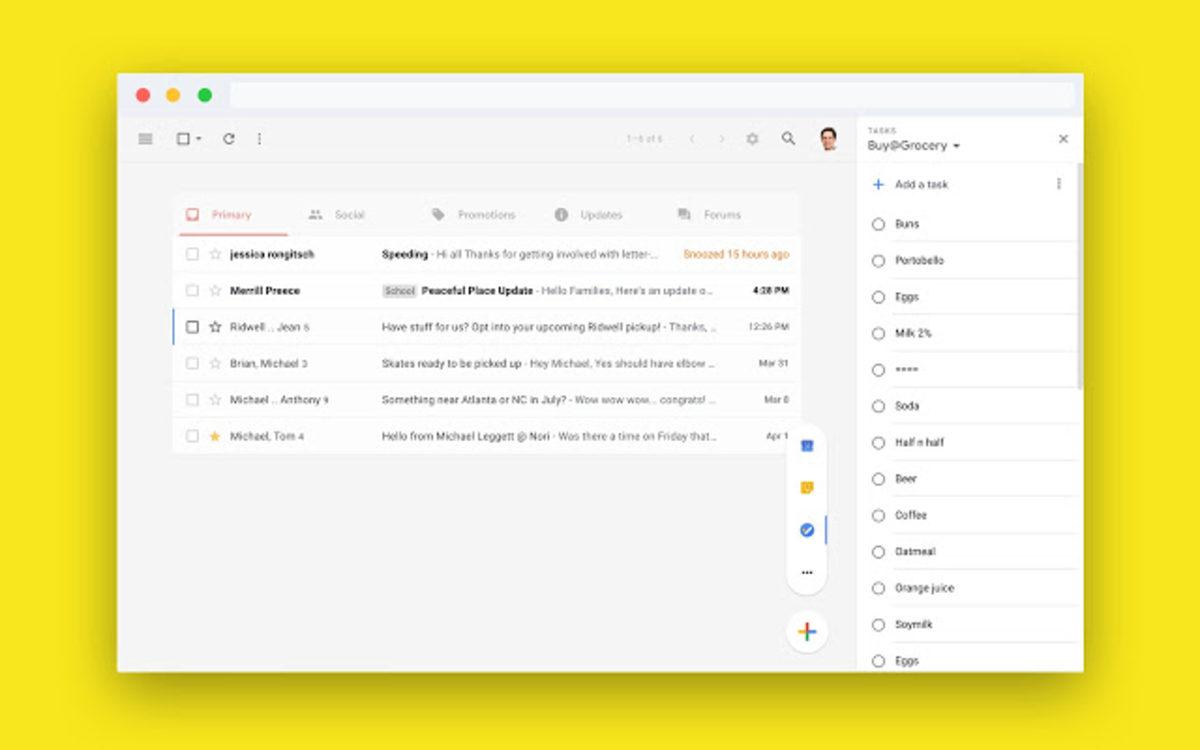Click the colorful plus compose button

(806, 631)
